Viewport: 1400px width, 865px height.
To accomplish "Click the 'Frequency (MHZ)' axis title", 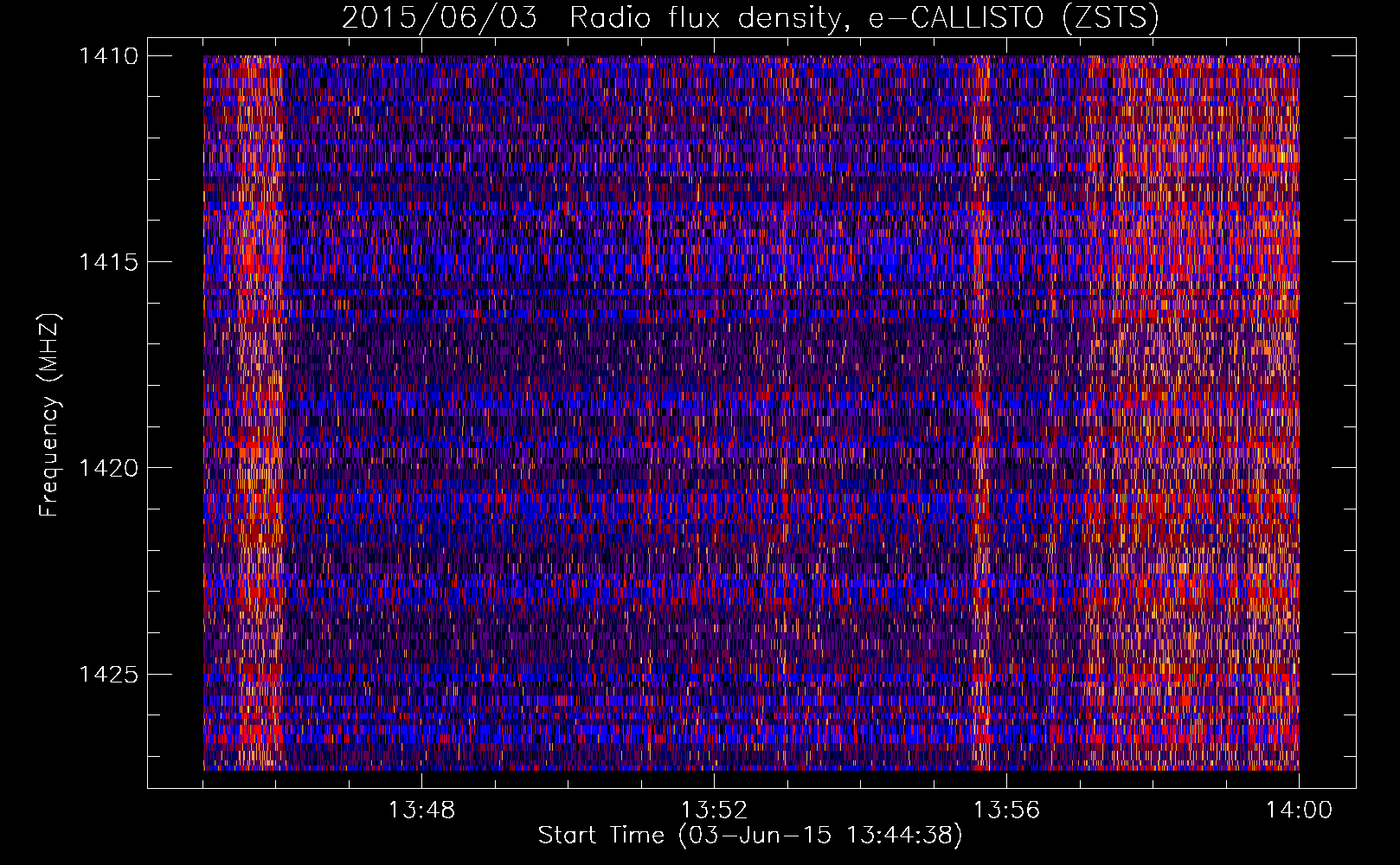I will pyautogui.click(x=50, y=414).
